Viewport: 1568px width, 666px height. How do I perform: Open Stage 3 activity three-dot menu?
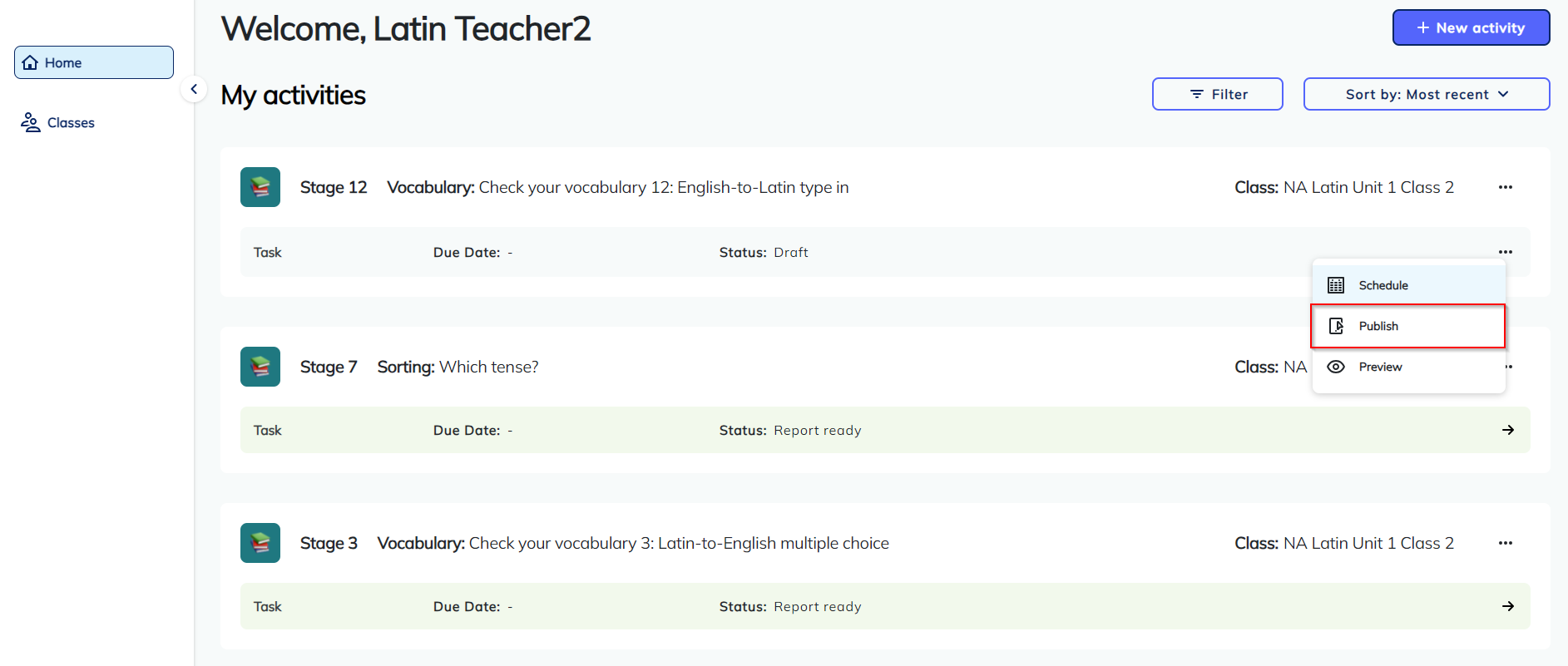coord(1505,543)
